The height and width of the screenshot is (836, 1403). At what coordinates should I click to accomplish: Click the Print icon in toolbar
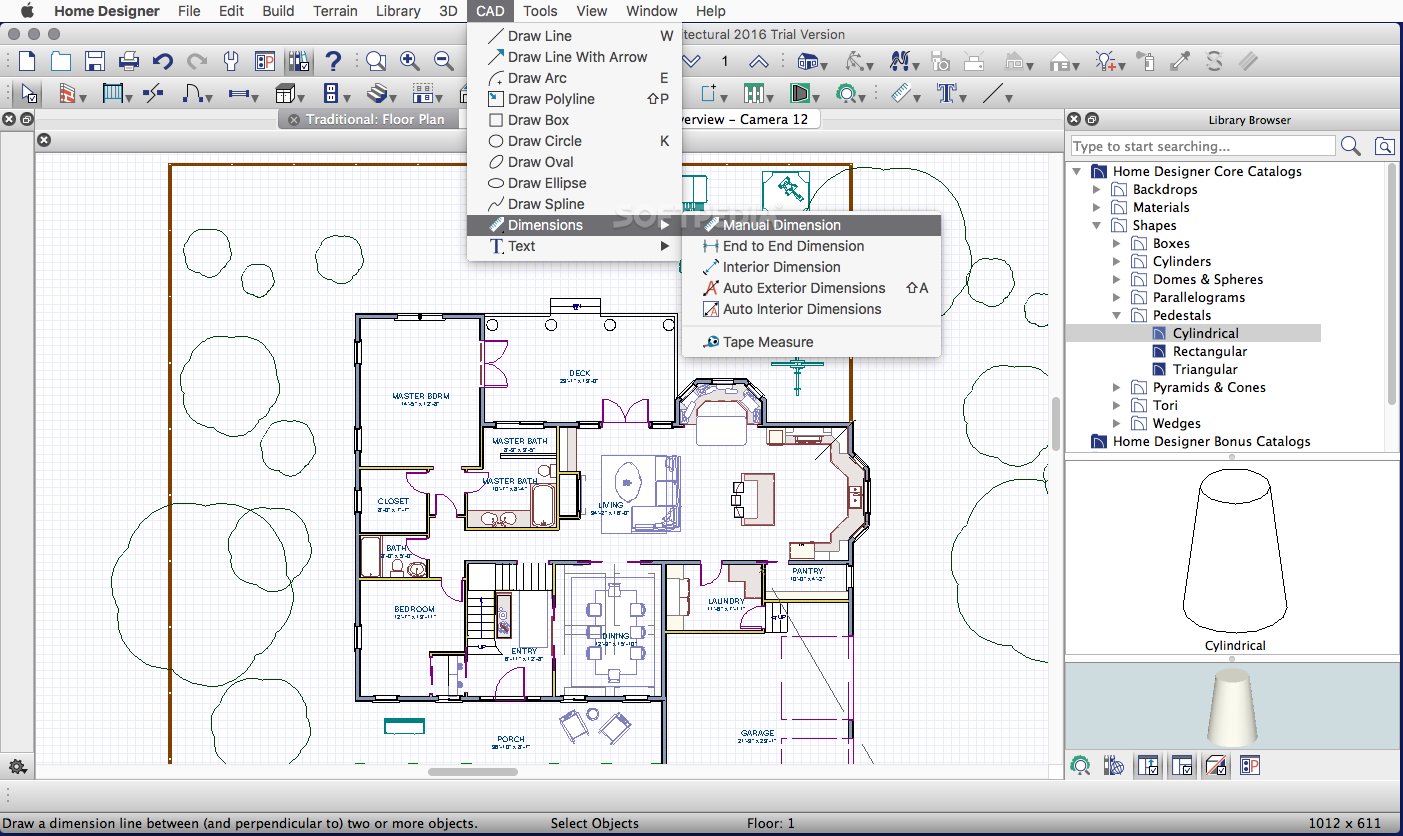(129, 61)
